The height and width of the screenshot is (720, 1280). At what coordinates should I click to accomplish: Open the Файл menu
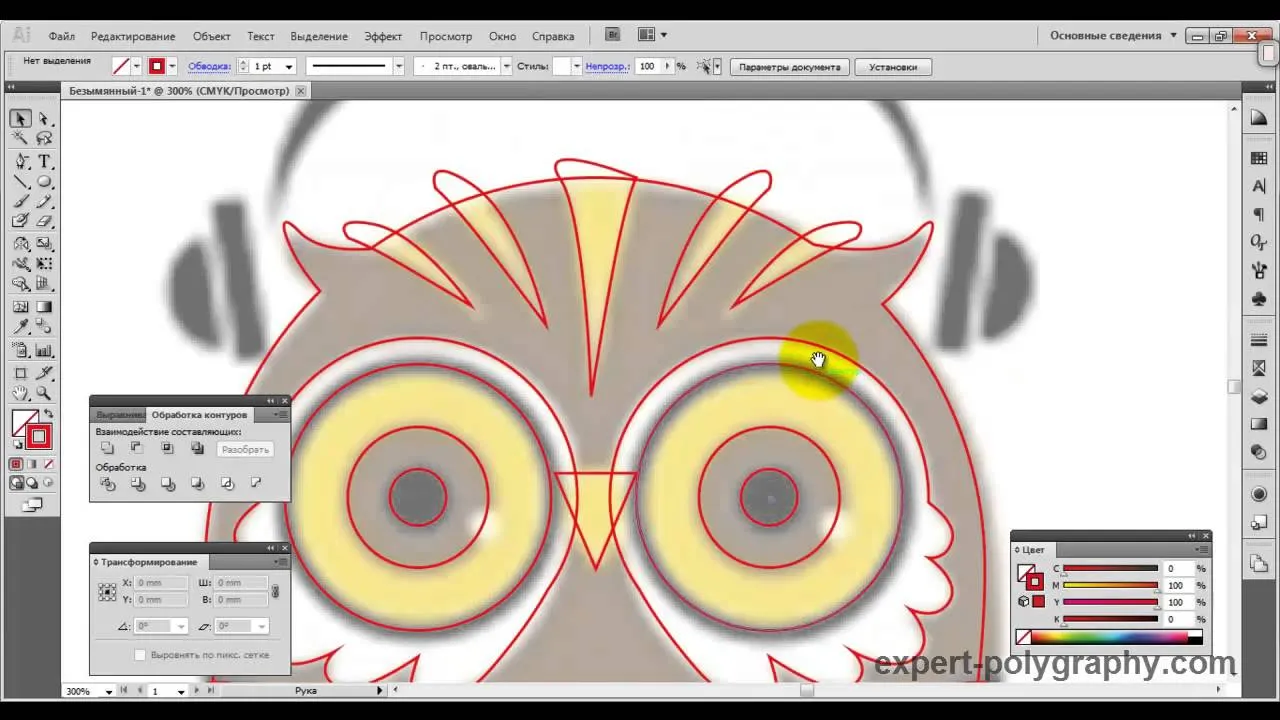61,36
